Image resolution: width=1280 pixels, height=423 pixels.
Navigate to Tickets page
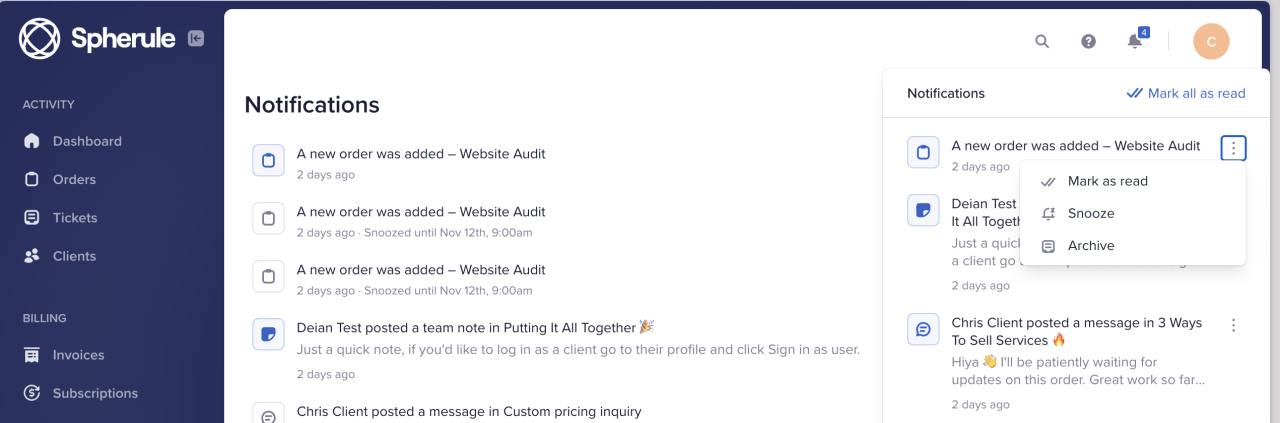[75, 217]
